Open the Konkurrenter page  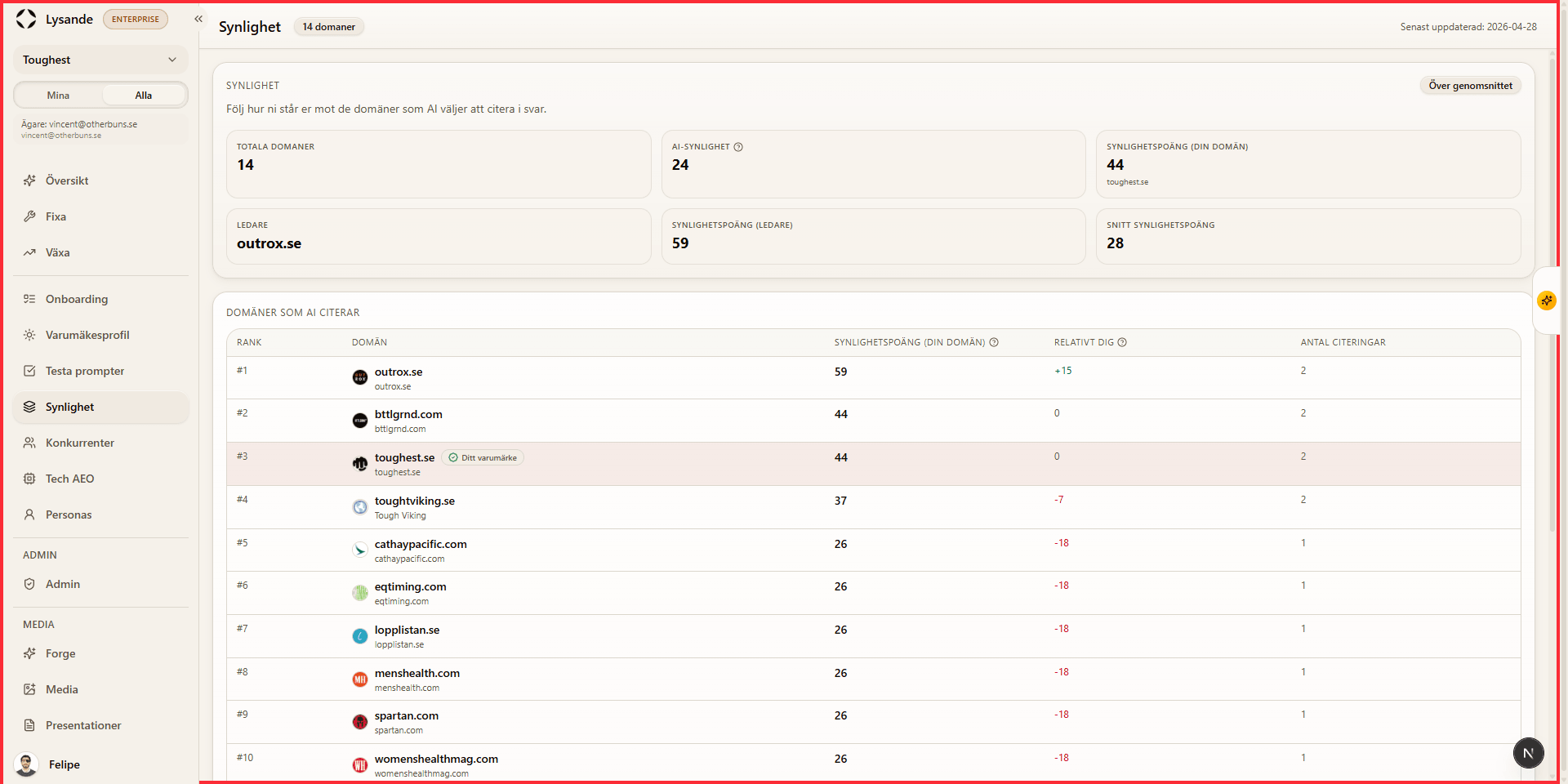pyautogui.click(x=100, y=443)
